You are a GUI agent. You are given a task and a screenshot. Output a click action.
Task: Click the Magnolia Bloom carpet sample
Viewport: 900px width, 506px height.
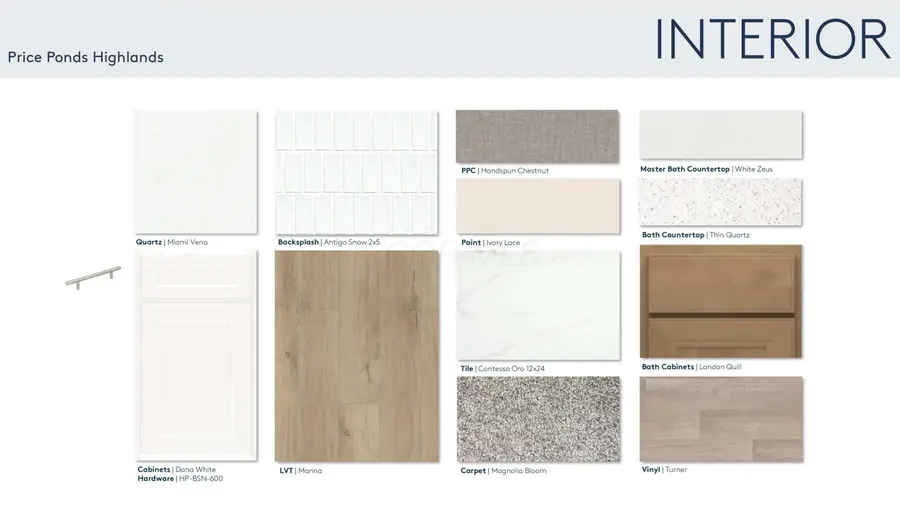(538, 419)
